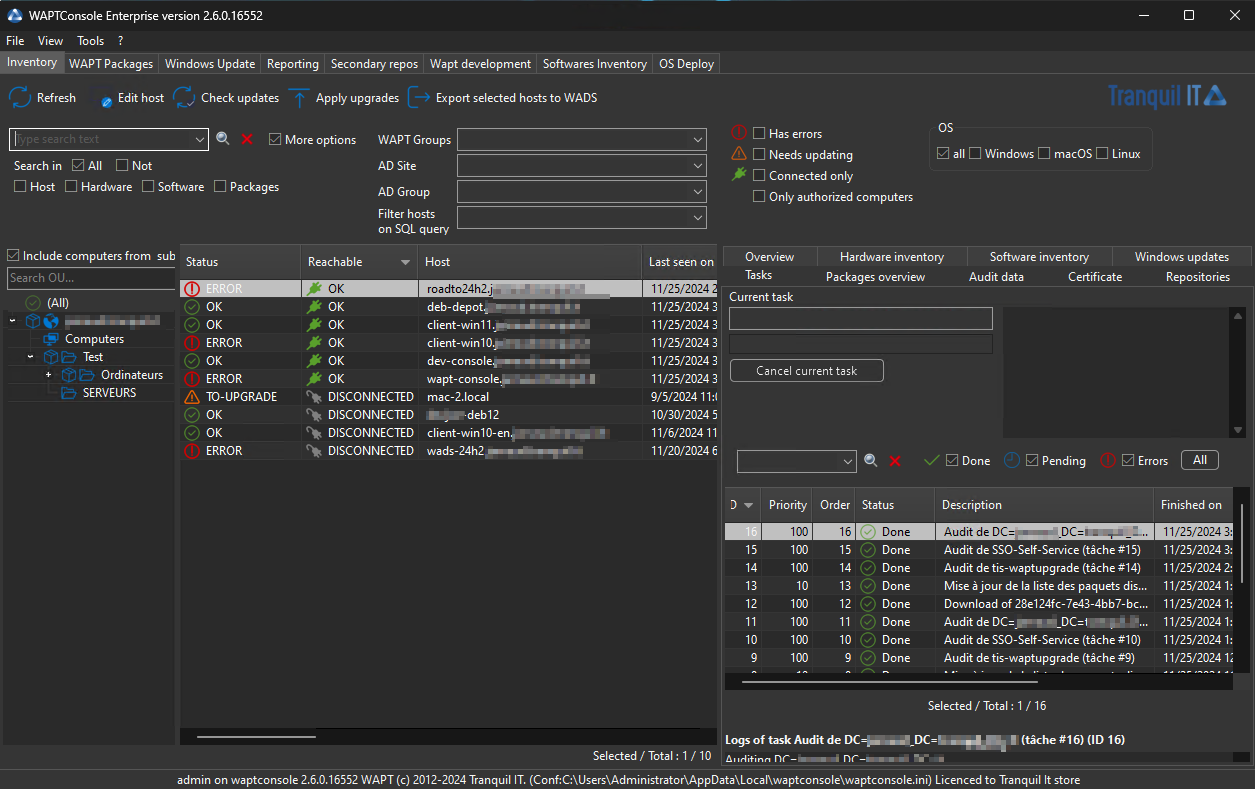Click the SERVEURS folder icon in tree

69,393
